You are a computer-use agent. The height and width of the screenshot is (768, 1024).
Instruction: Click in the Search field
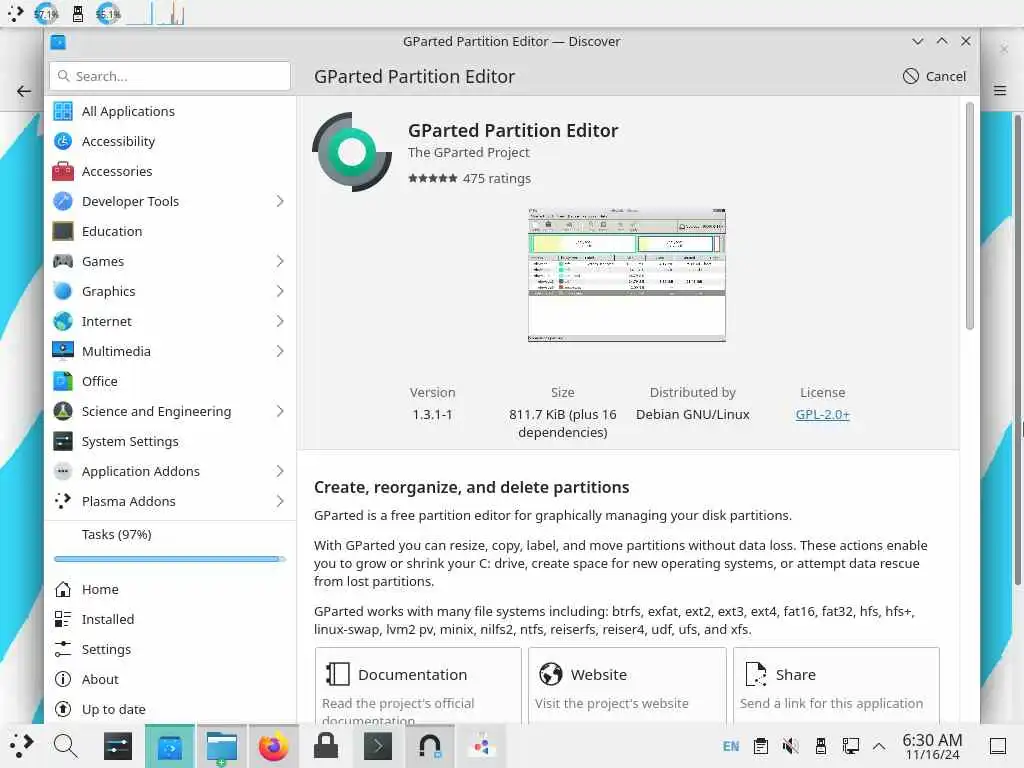pos(170,76)
